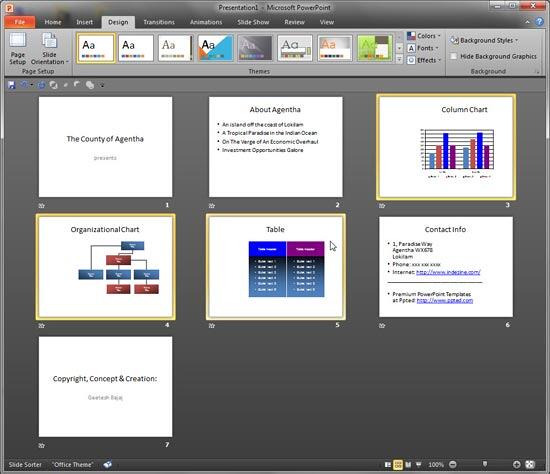550x474 pixels.
Task: Click the zoom slider handle
Action: (x=485, y=464)
